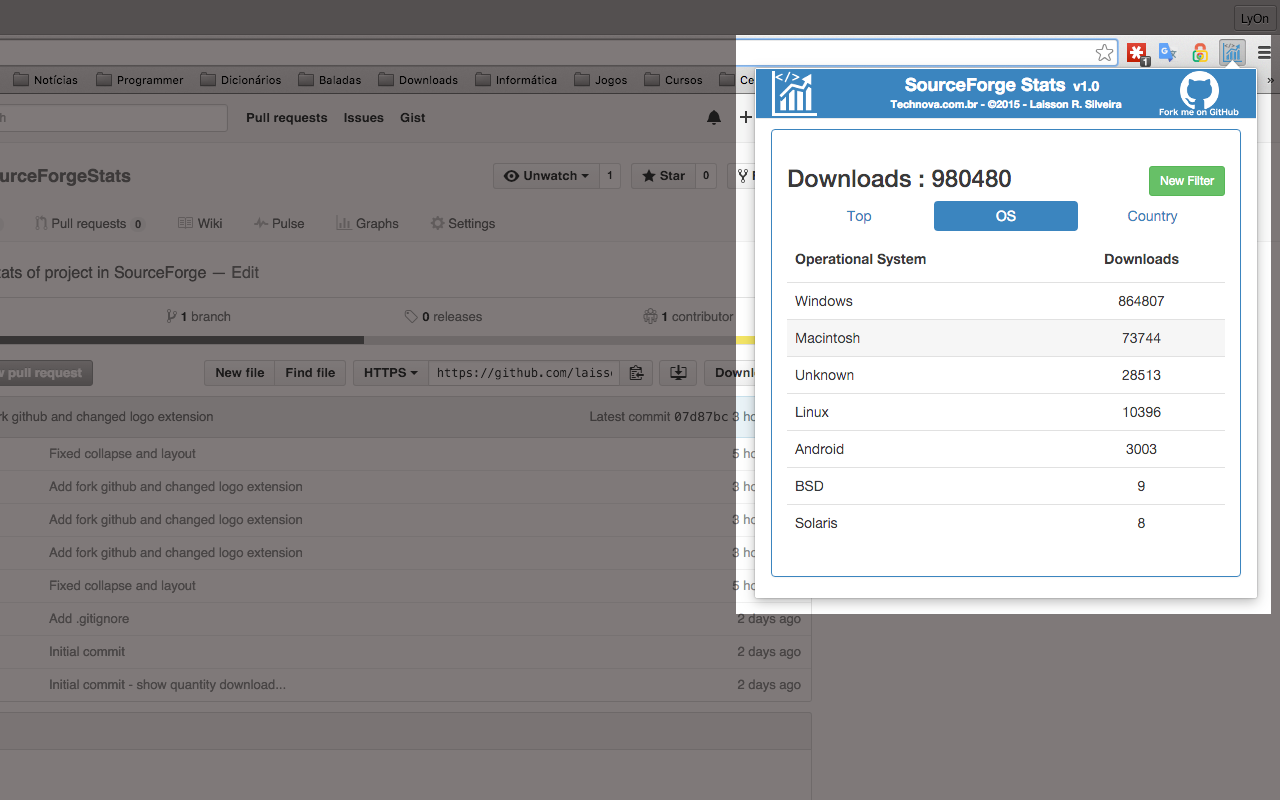
Task: Open the Chrome hamburger menu
Action: 1264,53
